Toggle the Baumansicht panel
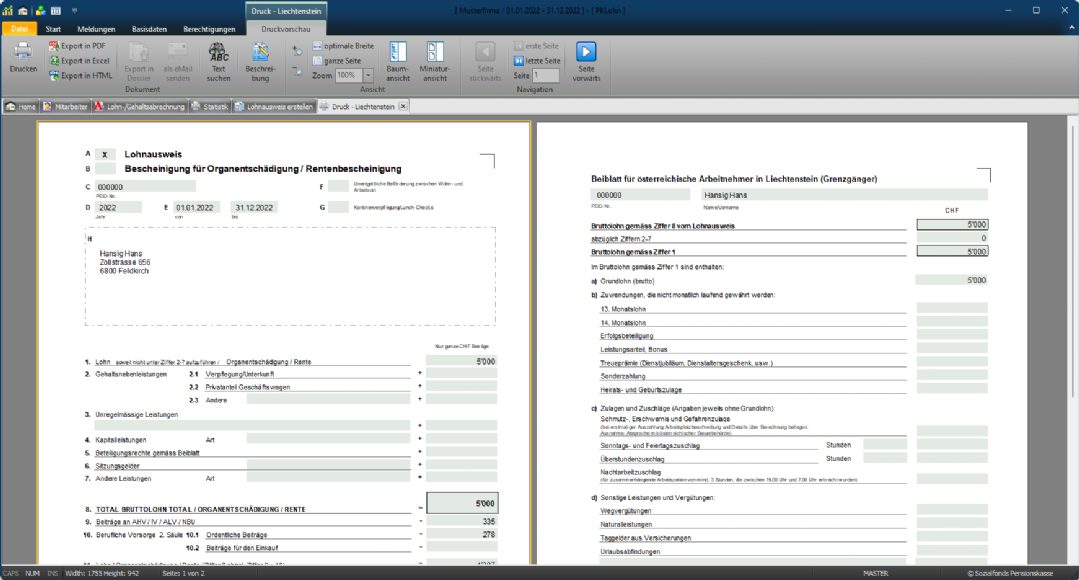This screenshot has width=1079, height=580. coord(397,60)
